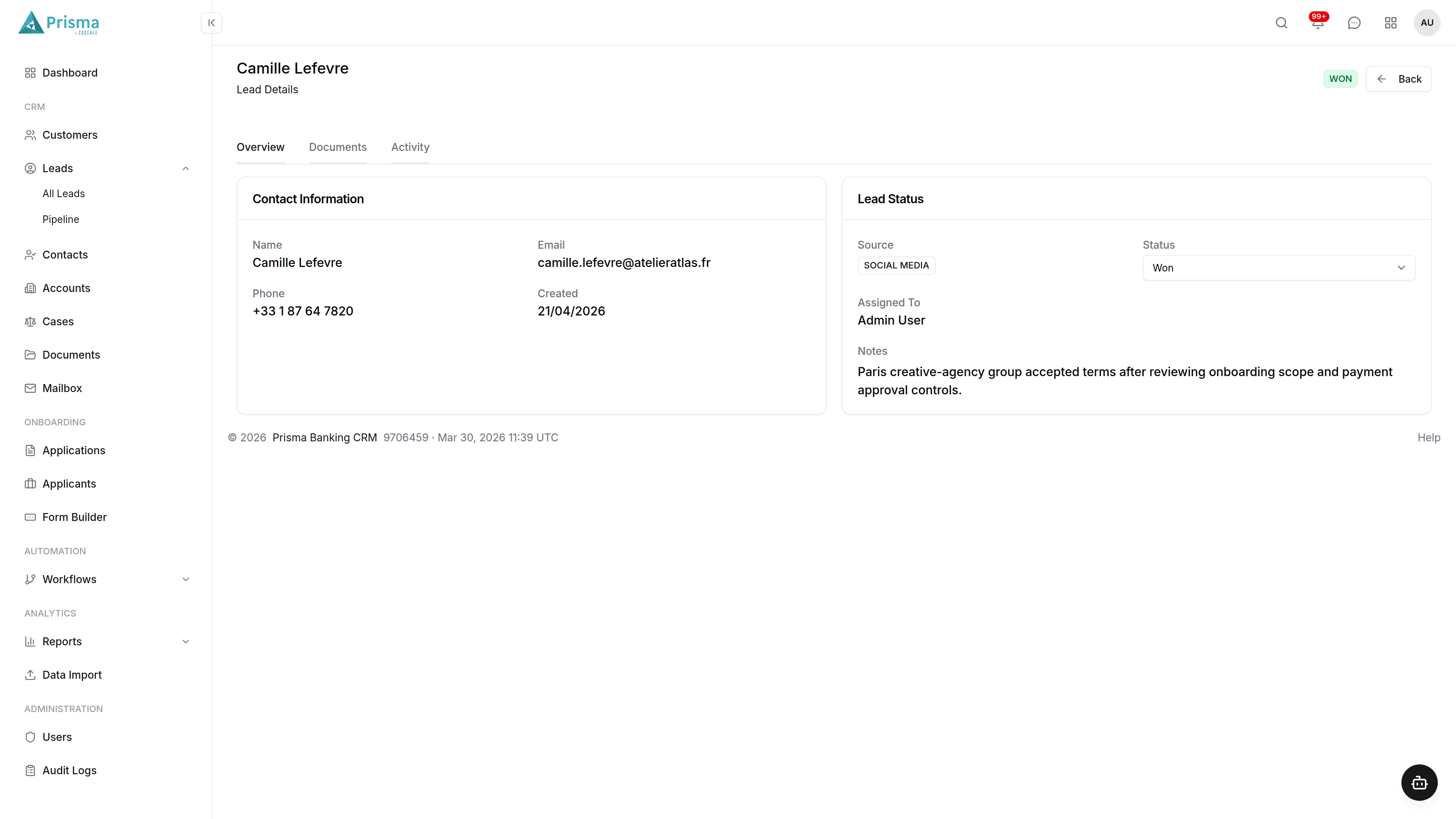
Task: Click email camille.lefevre@atelieratlas.fr
Action: (623, 263)
